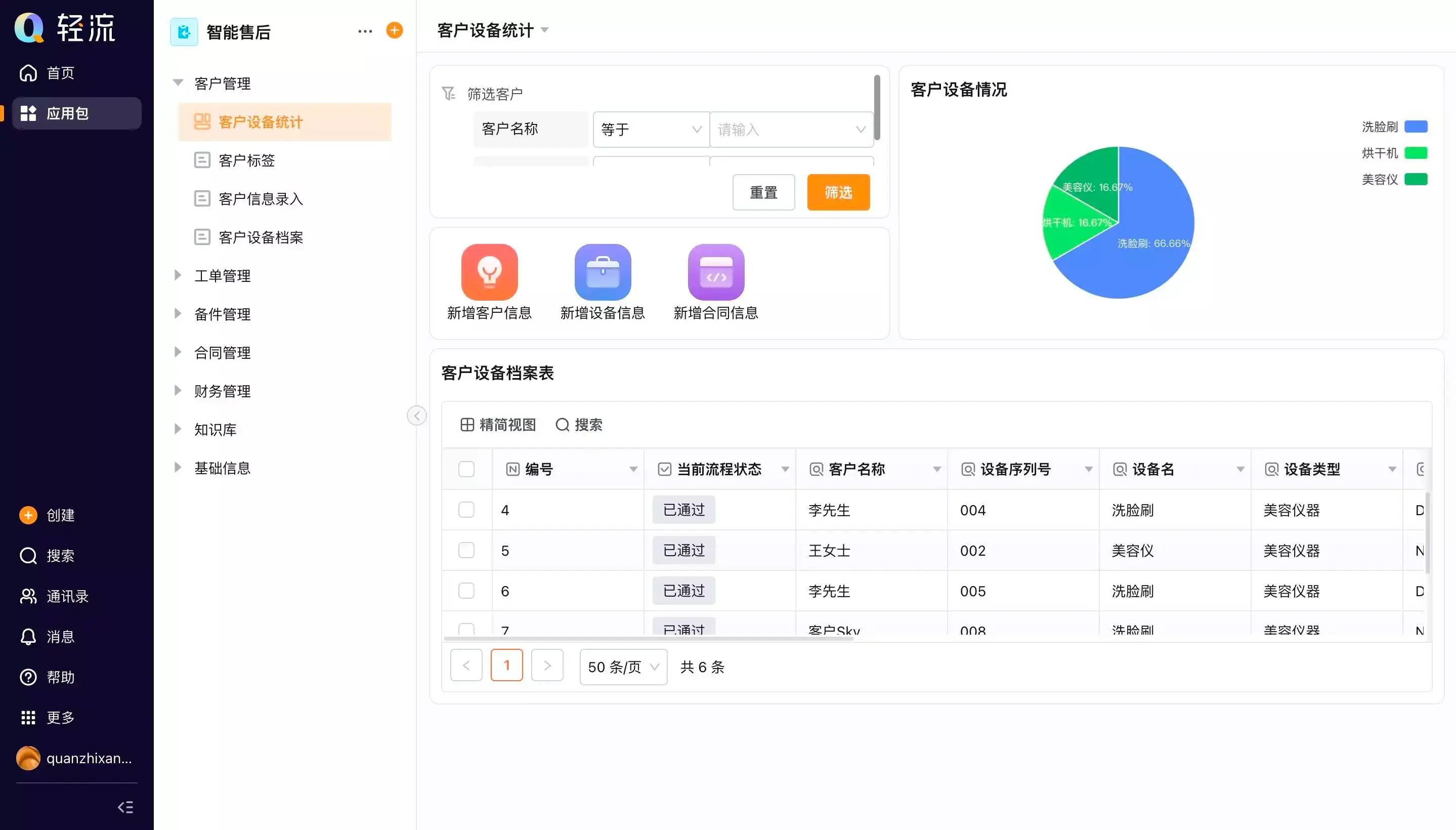The image size is (1456, 830).
Task: Click the blue 洗脸刷 legend swatch
Action: [1416, 127]
